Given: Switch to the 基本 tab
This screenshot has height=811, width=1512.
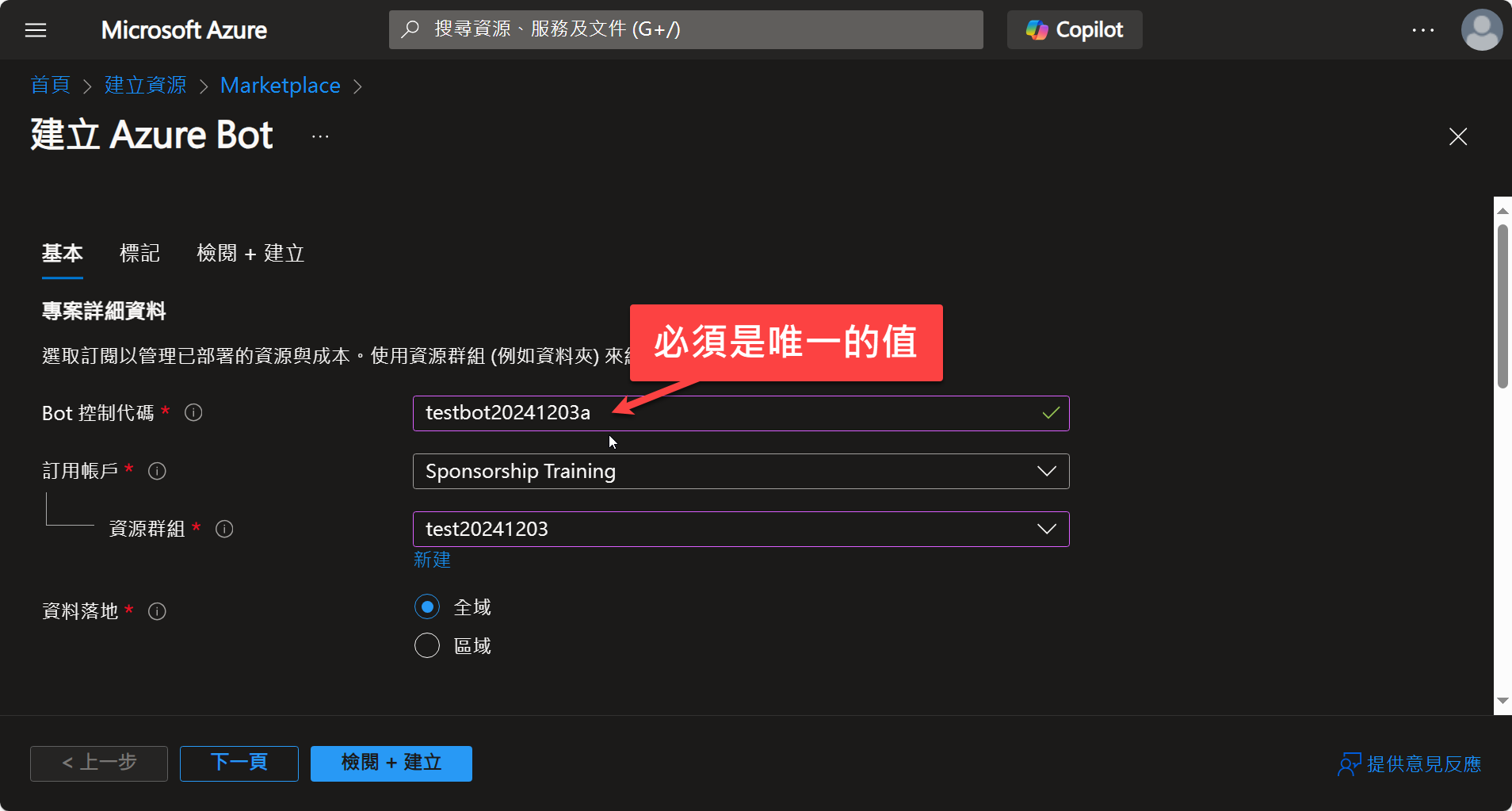Looking at the screenshot, I should coord(62,254).
